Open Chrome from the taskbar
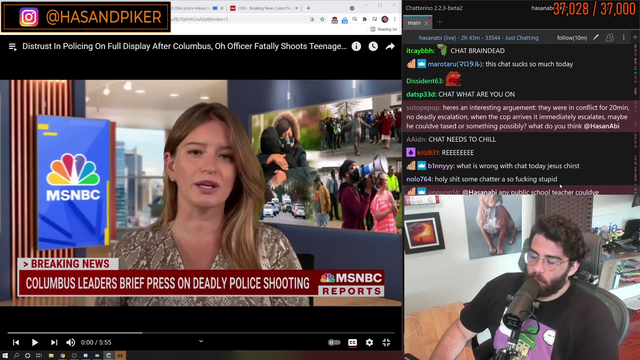This screenshot has width=640, height=360. [62, 356]
